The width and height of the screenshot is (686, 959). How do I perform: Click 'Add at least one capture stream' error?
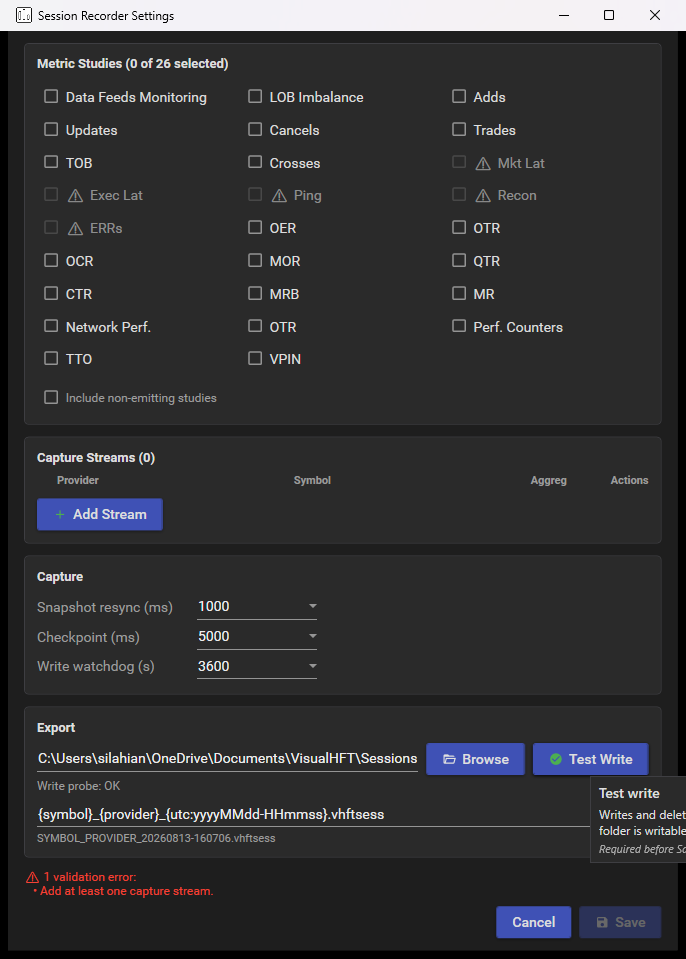pos(127,891)
